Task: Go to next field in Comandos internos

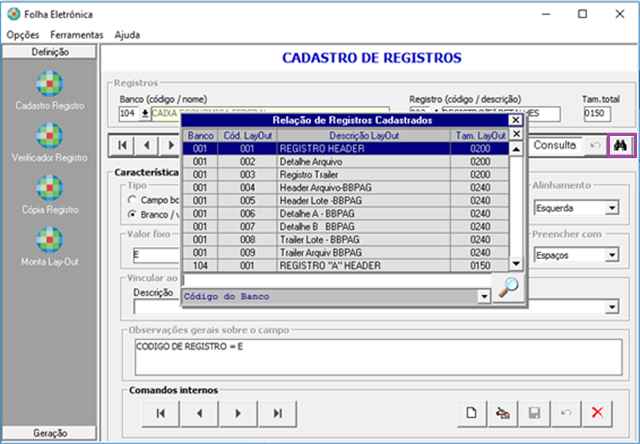Action: pos(238,413)
